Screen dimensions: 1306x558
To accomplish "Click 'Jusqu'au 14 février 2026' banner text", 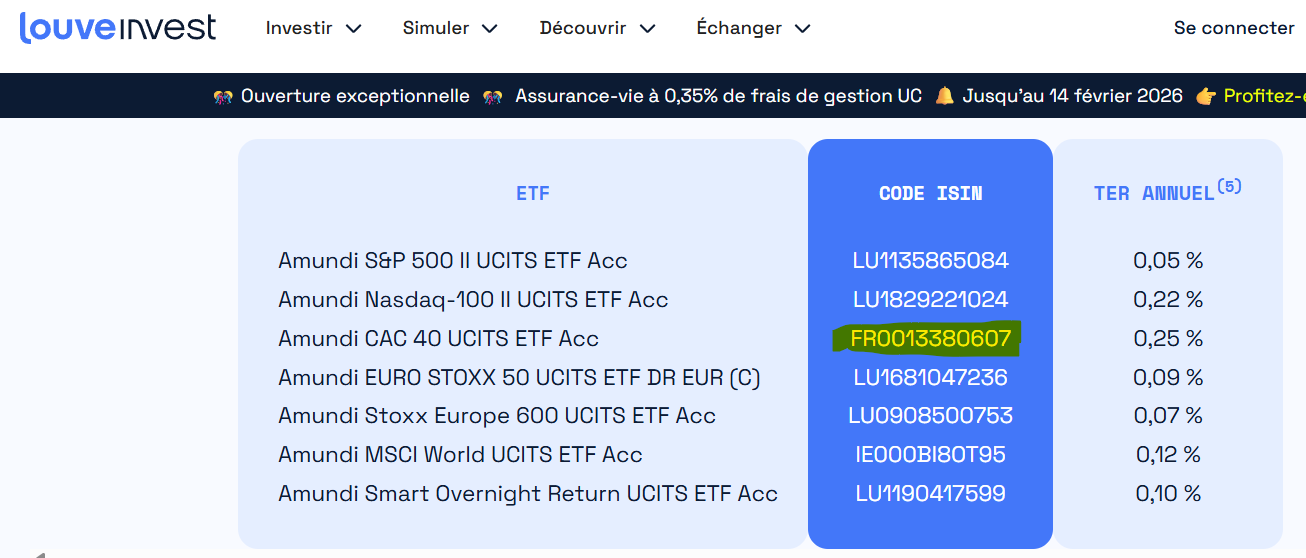I will point(1072,96).
